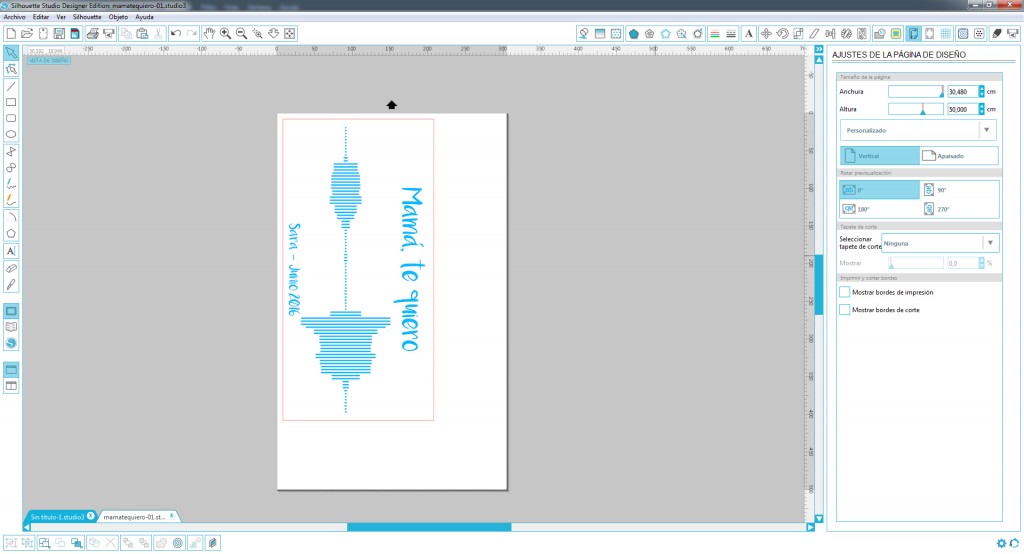Image resolution: width=1024 pixels, height=554 pixels.
Task: Click the vertical scrollbar thumb
Action: [x=819, y=285]
